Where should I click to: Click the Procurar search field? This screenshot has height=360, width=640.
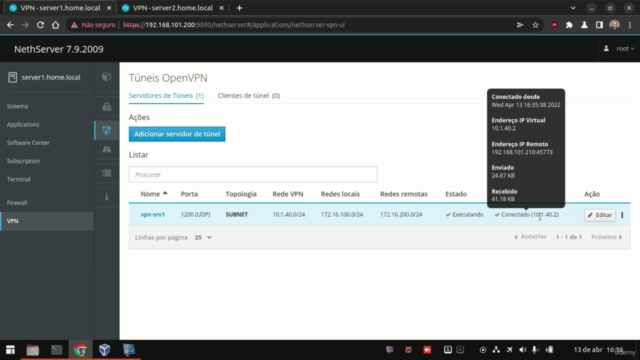click(253, 174)
